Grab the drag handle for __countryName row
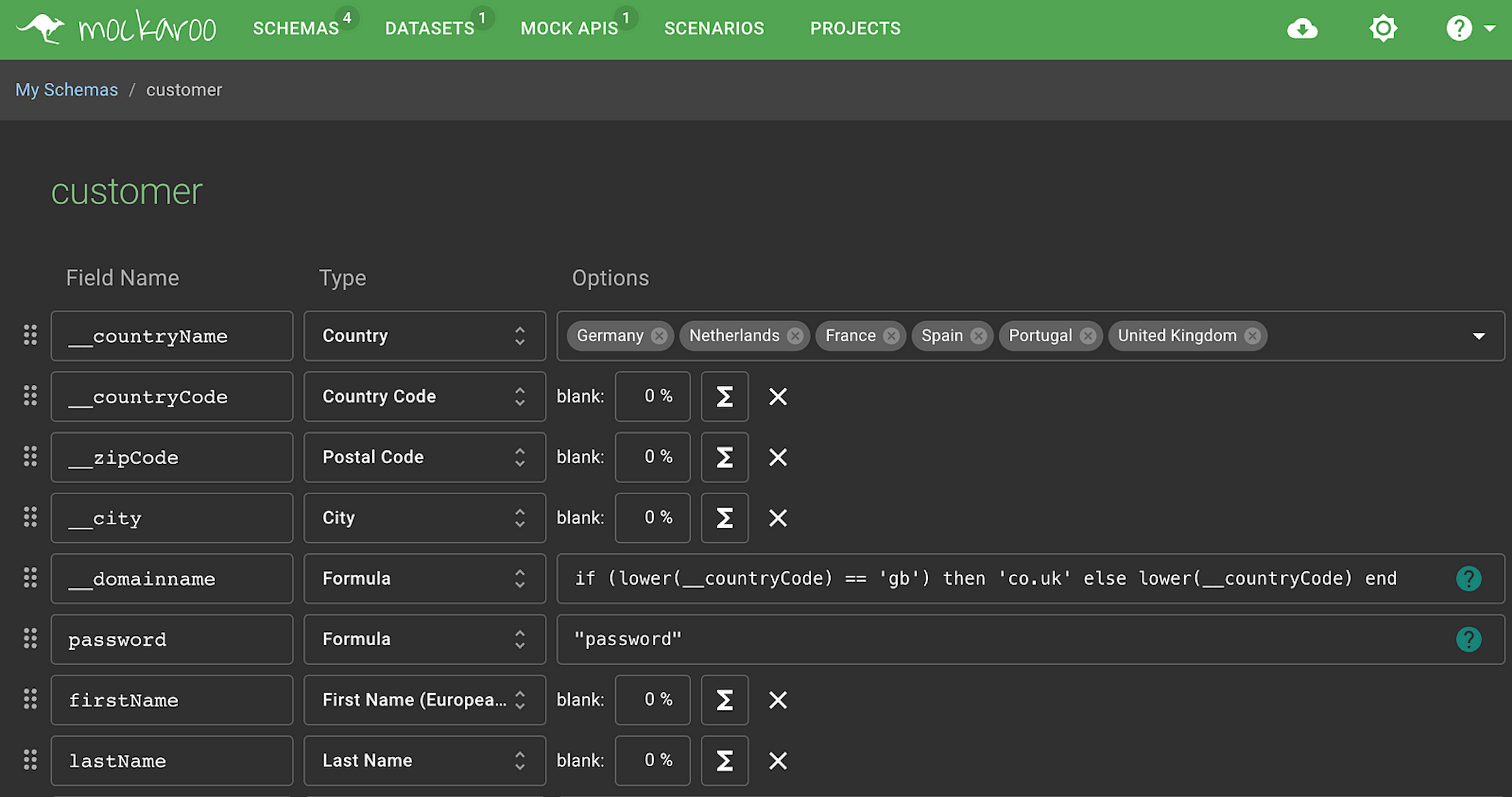The height and width of the screenshot is (797, 1512). (30, 335)
